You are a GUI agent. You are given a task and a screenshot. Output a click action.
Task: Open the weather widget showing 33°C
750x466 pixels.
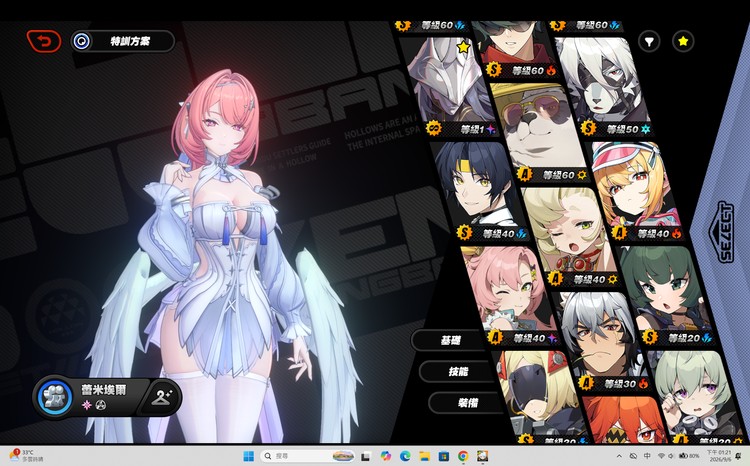click(x=27, y=455)
